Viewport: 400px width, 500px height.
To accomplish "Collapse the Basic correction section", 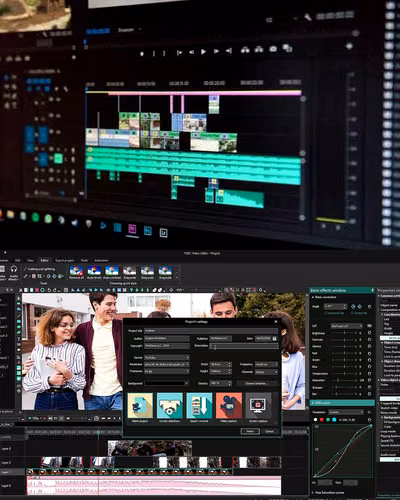I will click(x=313, y=297).
